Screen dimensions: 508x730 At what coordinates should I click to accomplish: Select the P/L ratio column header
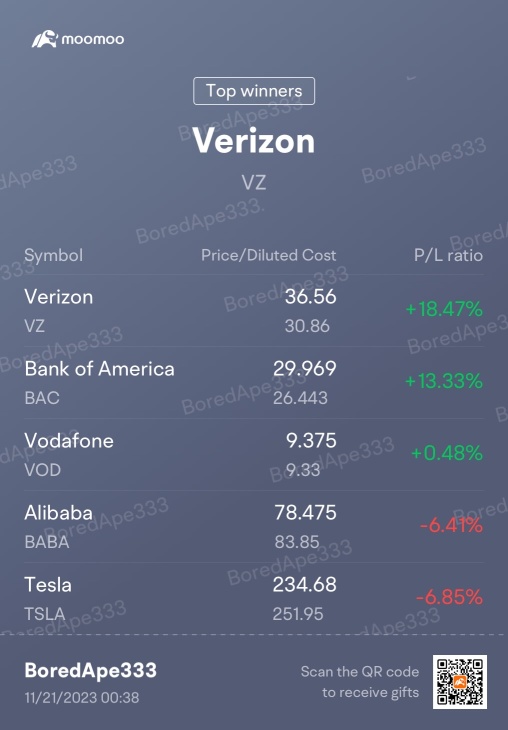[x=448, y=255]
